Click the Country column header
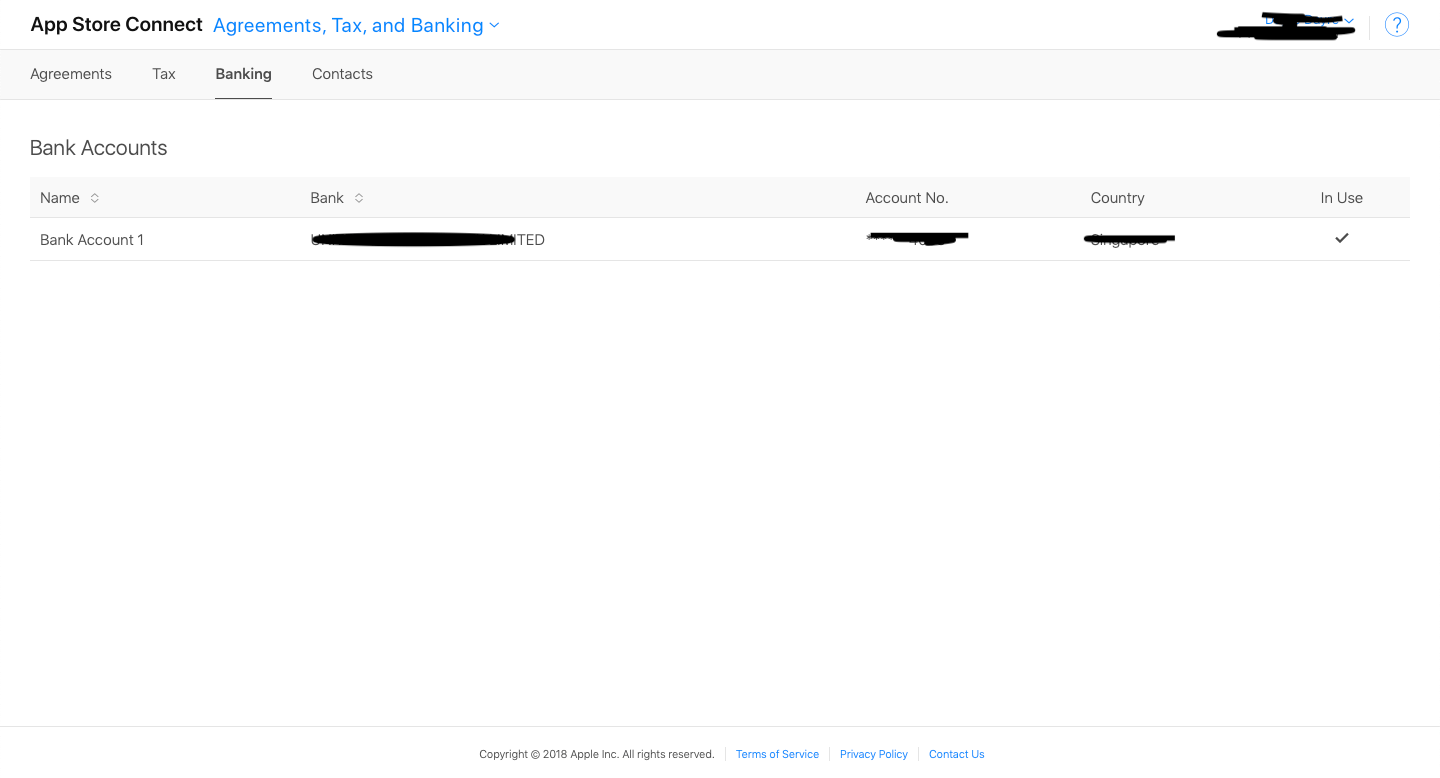 pyautogui.click(x=1117, y=197)
